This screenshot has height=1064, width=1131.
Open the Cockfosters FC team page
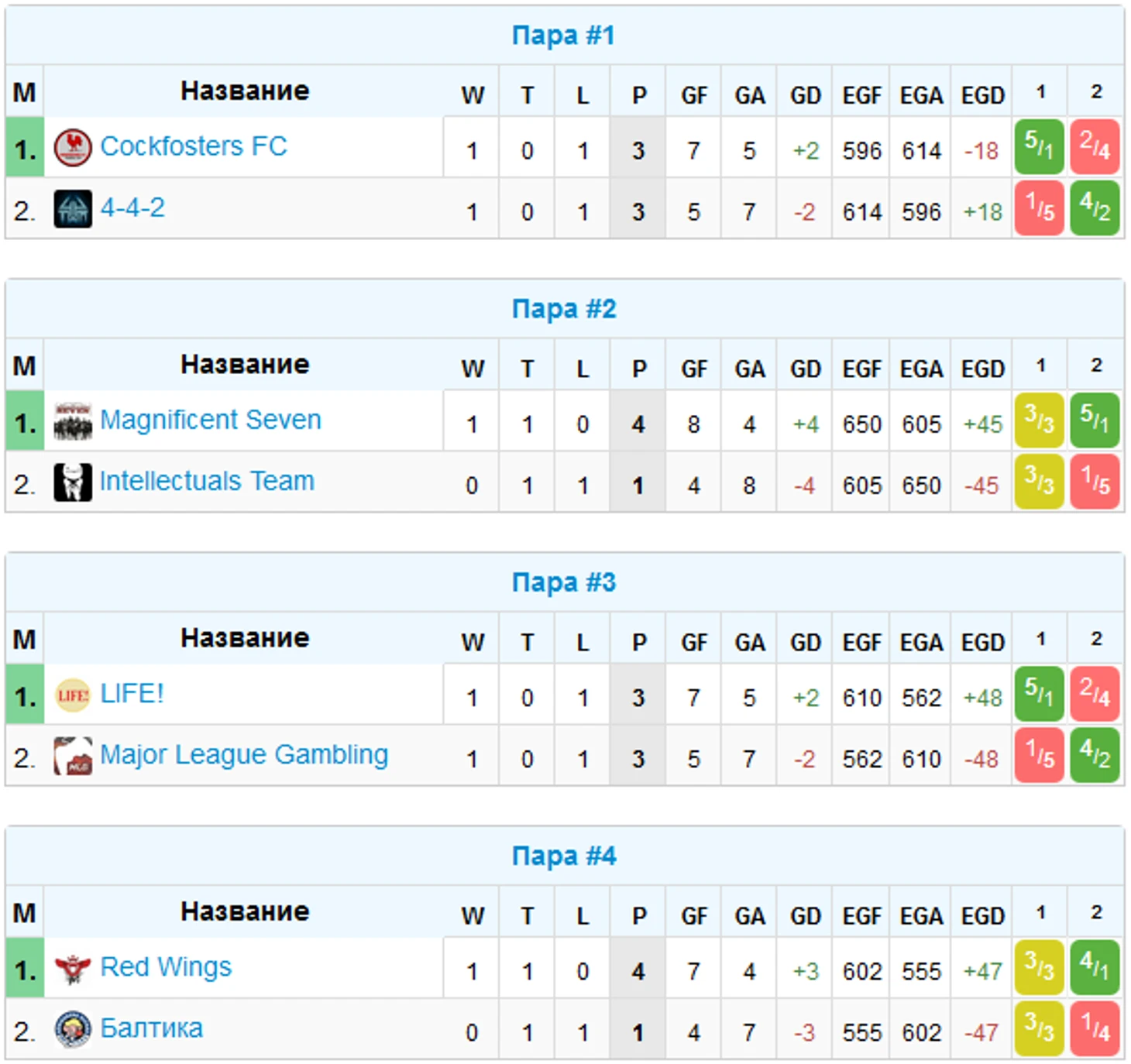[194, 146]
